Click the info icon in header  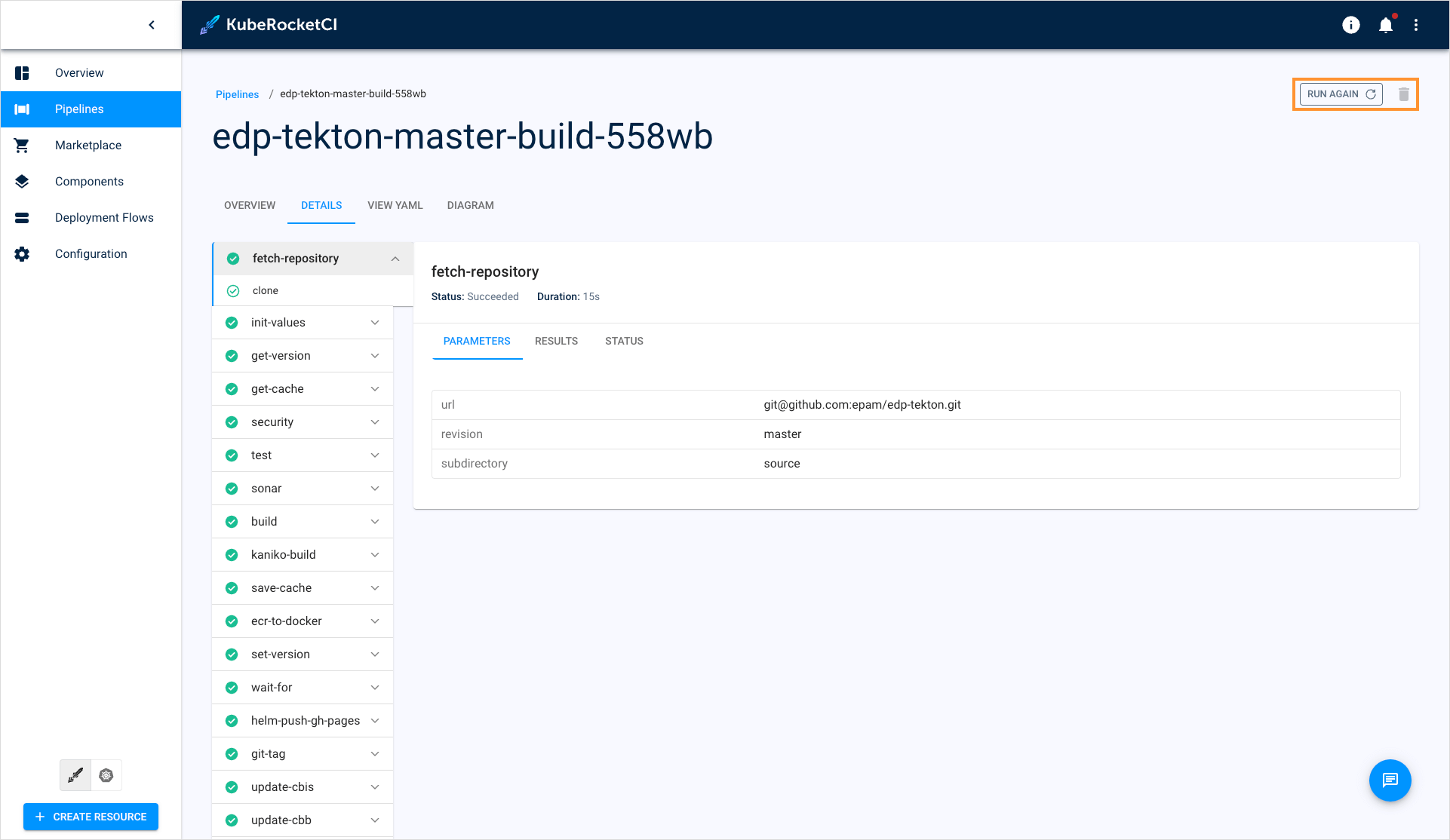(1350, 26)
